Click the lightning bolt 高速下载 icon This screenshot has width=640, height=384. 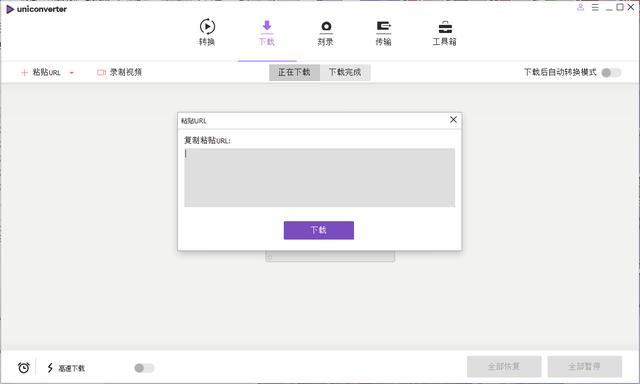tap(50, 368)
